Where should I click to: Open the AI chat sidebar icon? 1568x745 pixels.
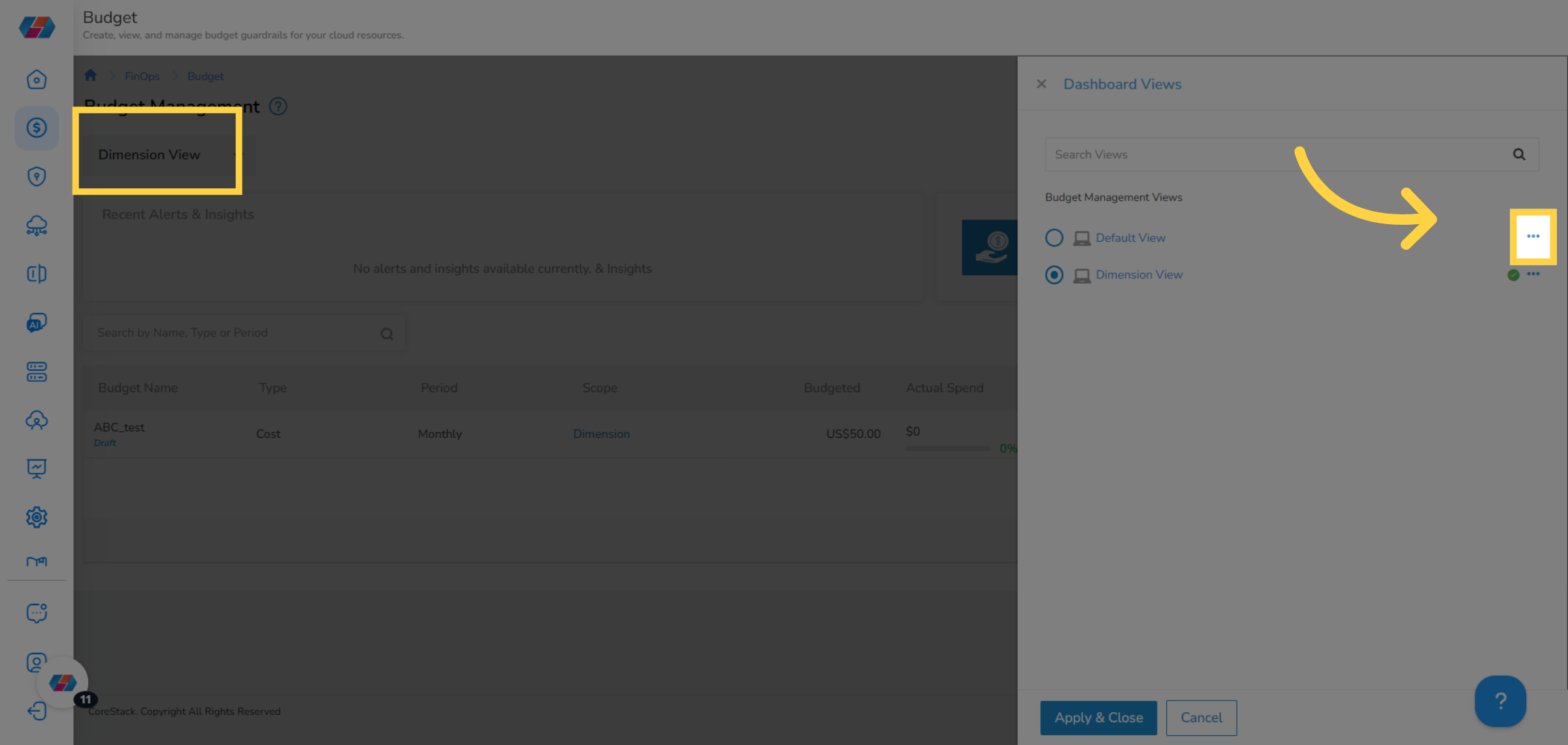37,323
